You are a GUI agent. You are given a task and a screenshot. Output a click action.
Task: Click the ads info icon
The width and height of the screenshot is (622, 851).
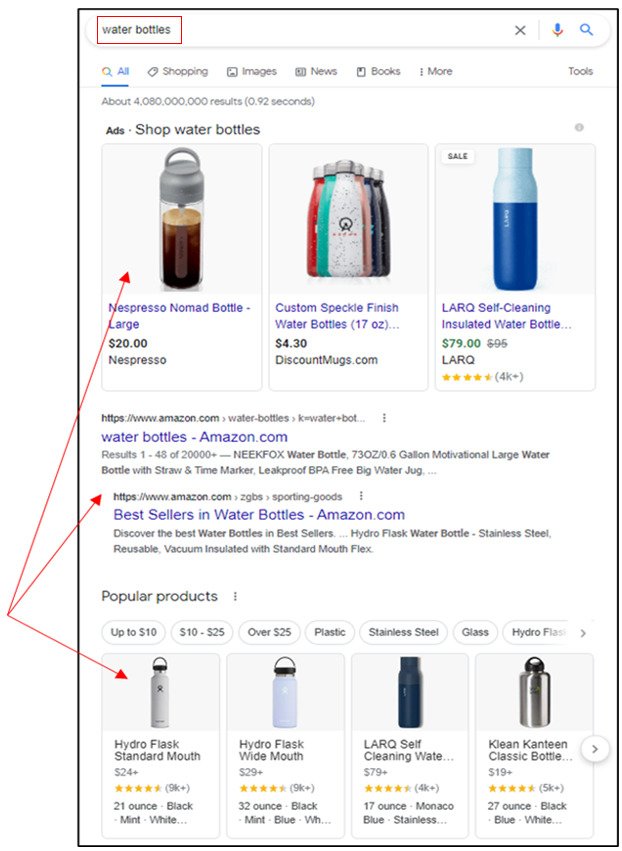(579, 128)
